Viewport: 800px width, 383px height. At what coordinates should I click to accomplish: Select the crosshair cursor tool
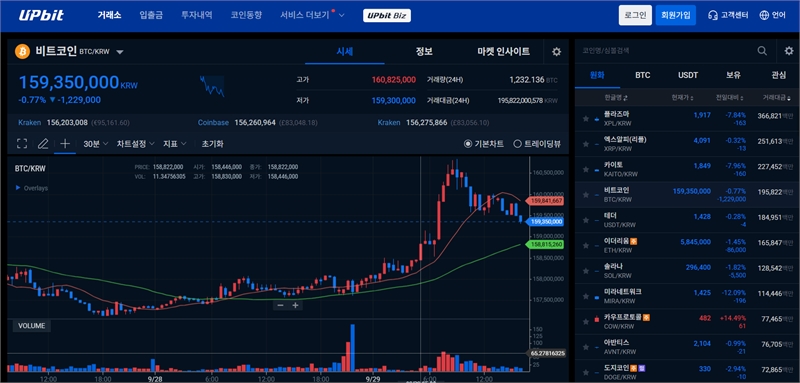pyautogui.click(x=65, y=144)
